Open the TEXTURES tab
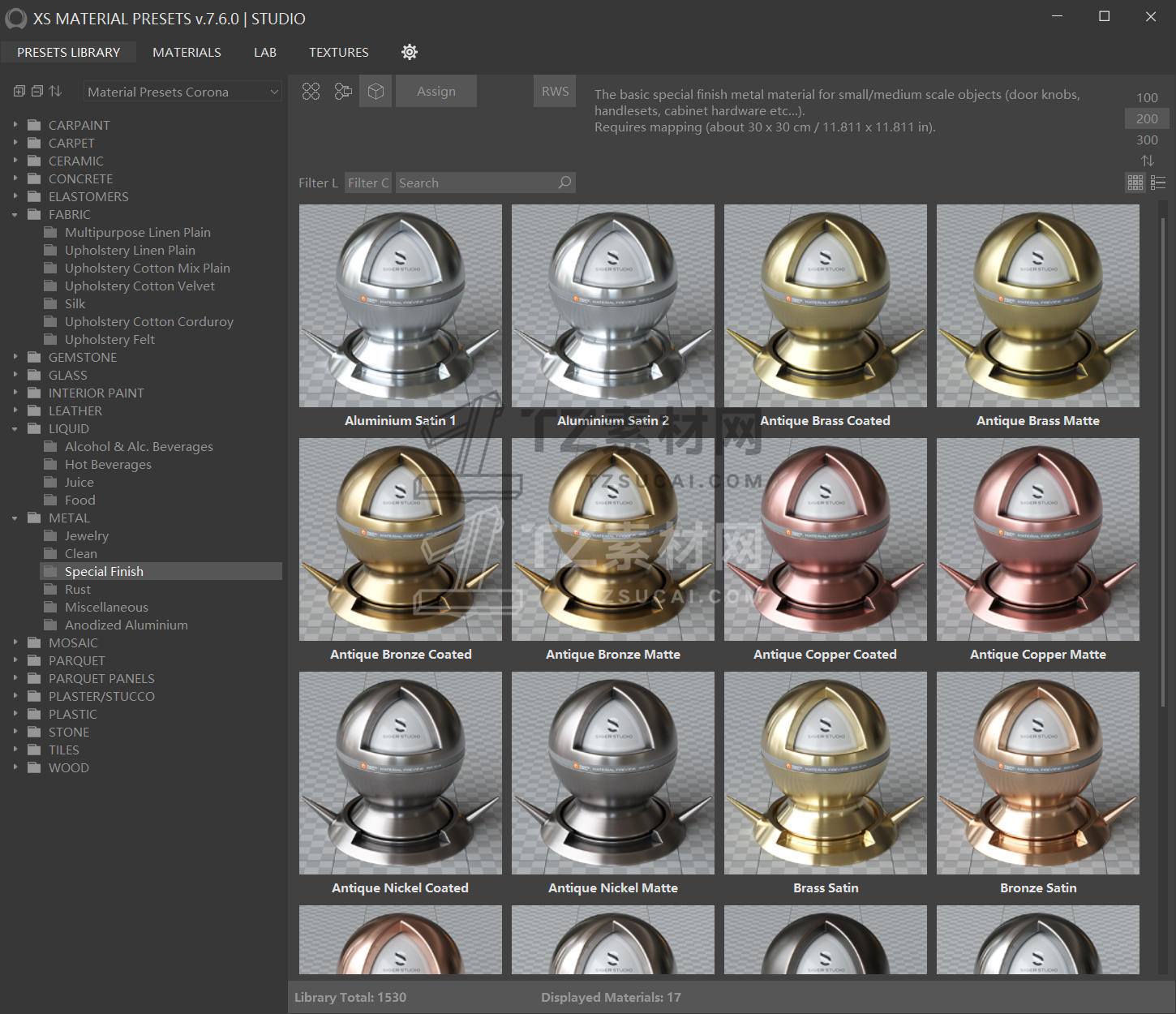 (x=339, y=52)
